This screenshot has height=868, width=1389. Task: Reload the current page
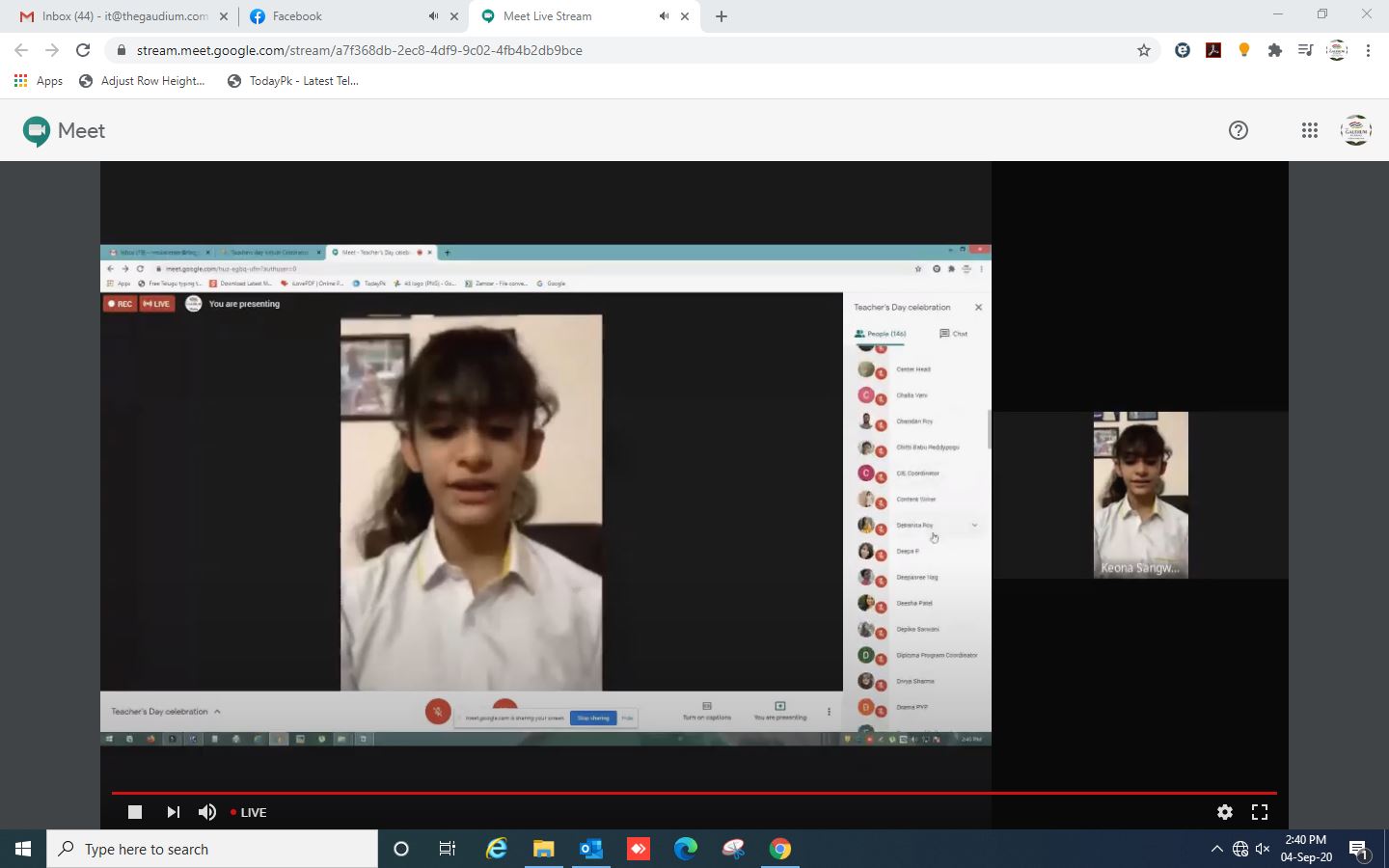click(x=83, y=50)
